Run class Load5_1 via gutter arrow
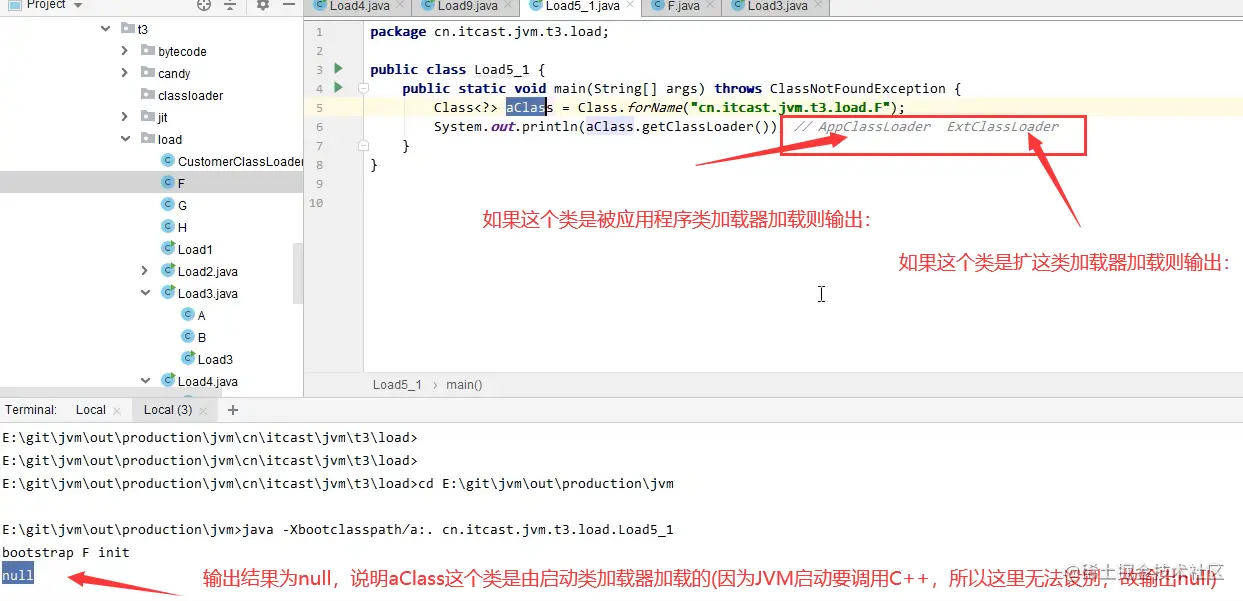Screen dimensions: 1243x601 pyautogui.click(x=338, y=69)
